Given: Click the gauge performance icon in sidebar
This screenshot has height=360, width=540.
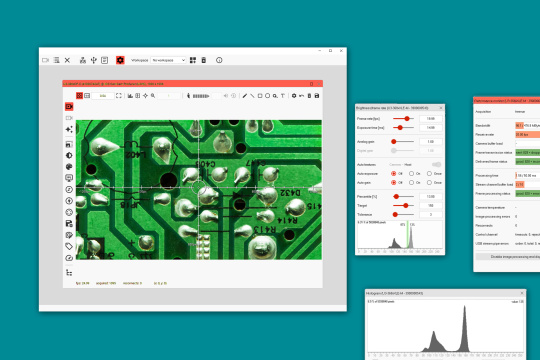Looking at the screenshot, I should 69,258.
